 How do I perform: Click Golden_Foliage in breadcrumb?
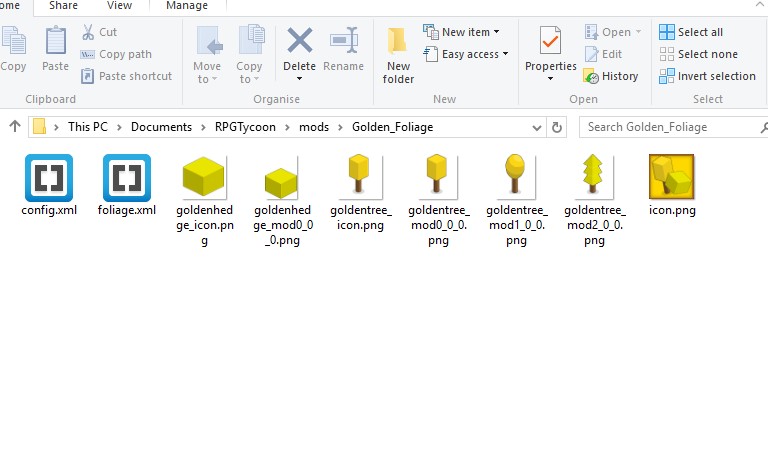point(392,127)
